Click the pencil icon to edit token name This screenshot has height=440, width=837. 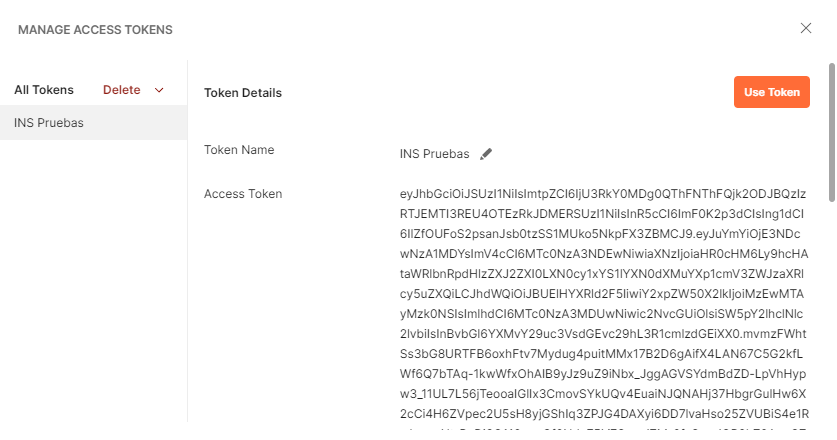click(486, 154)
